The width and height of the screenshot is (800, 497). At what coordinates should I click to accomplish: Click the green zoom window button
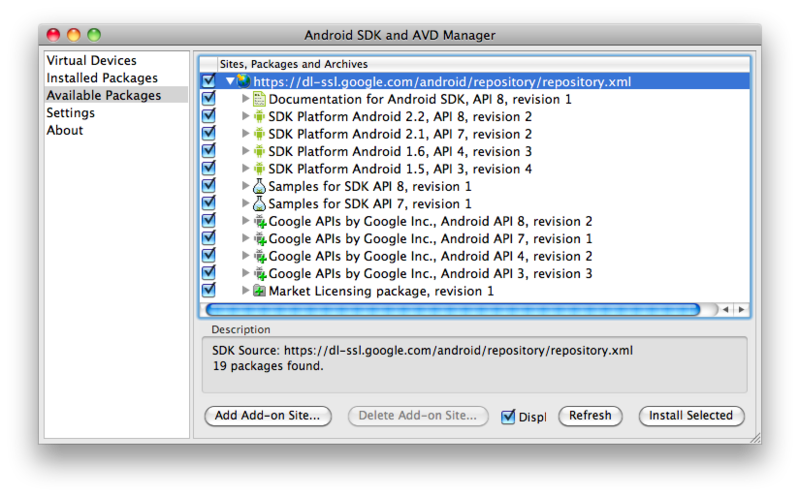[94, 35]
